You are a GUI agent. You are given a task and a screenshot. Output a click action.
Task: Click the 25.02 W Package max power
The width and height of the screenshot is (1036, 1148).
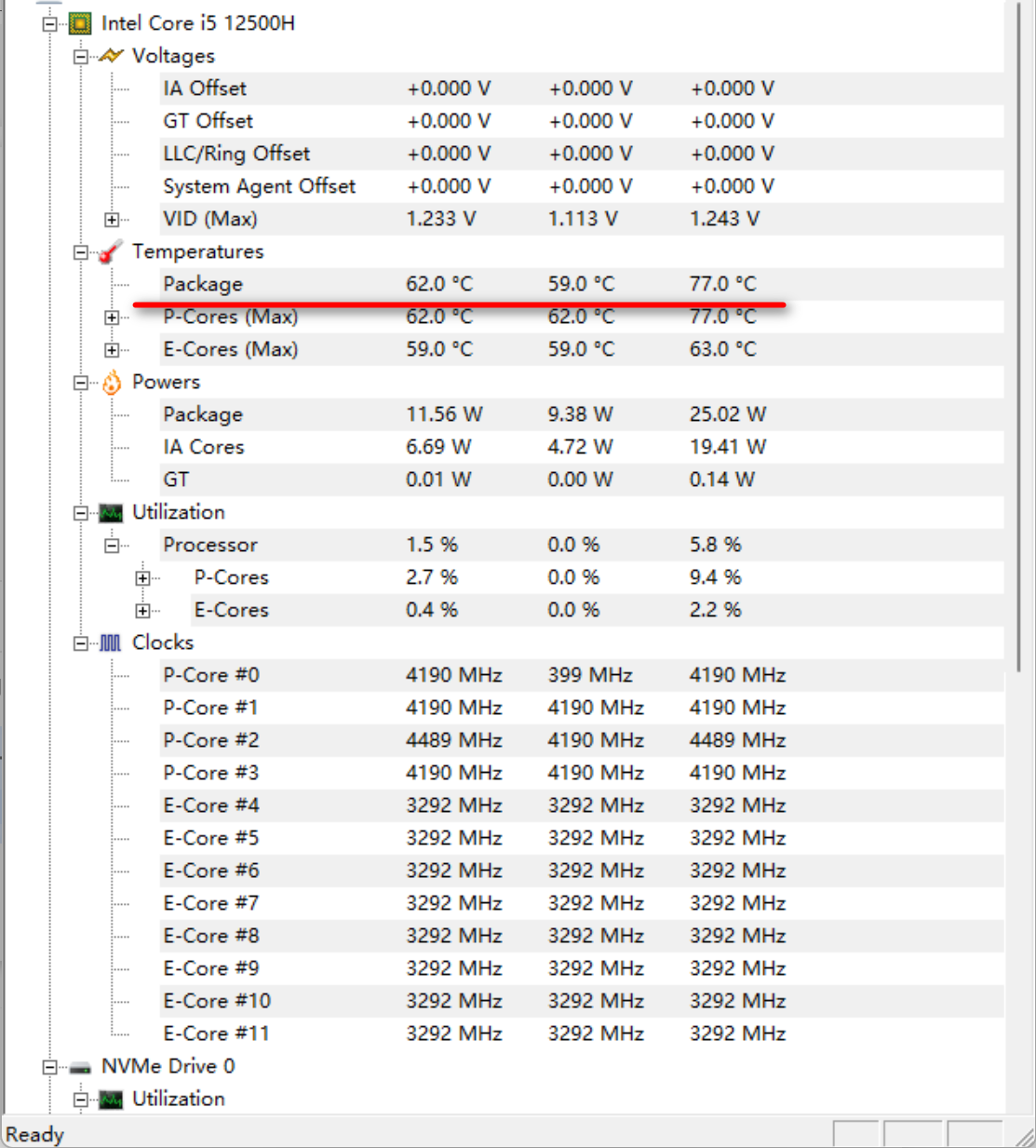pos(728,414)
